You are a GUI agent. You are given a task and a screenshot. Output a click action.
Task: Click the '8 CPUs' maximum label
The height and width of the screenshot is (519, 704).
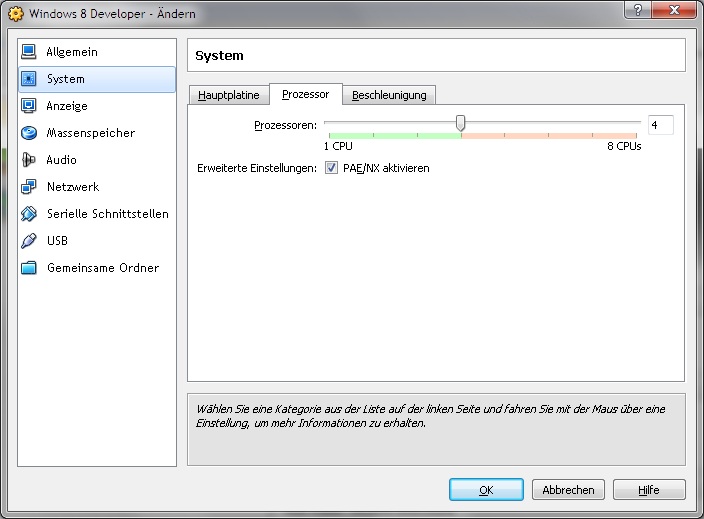(624, 146)
